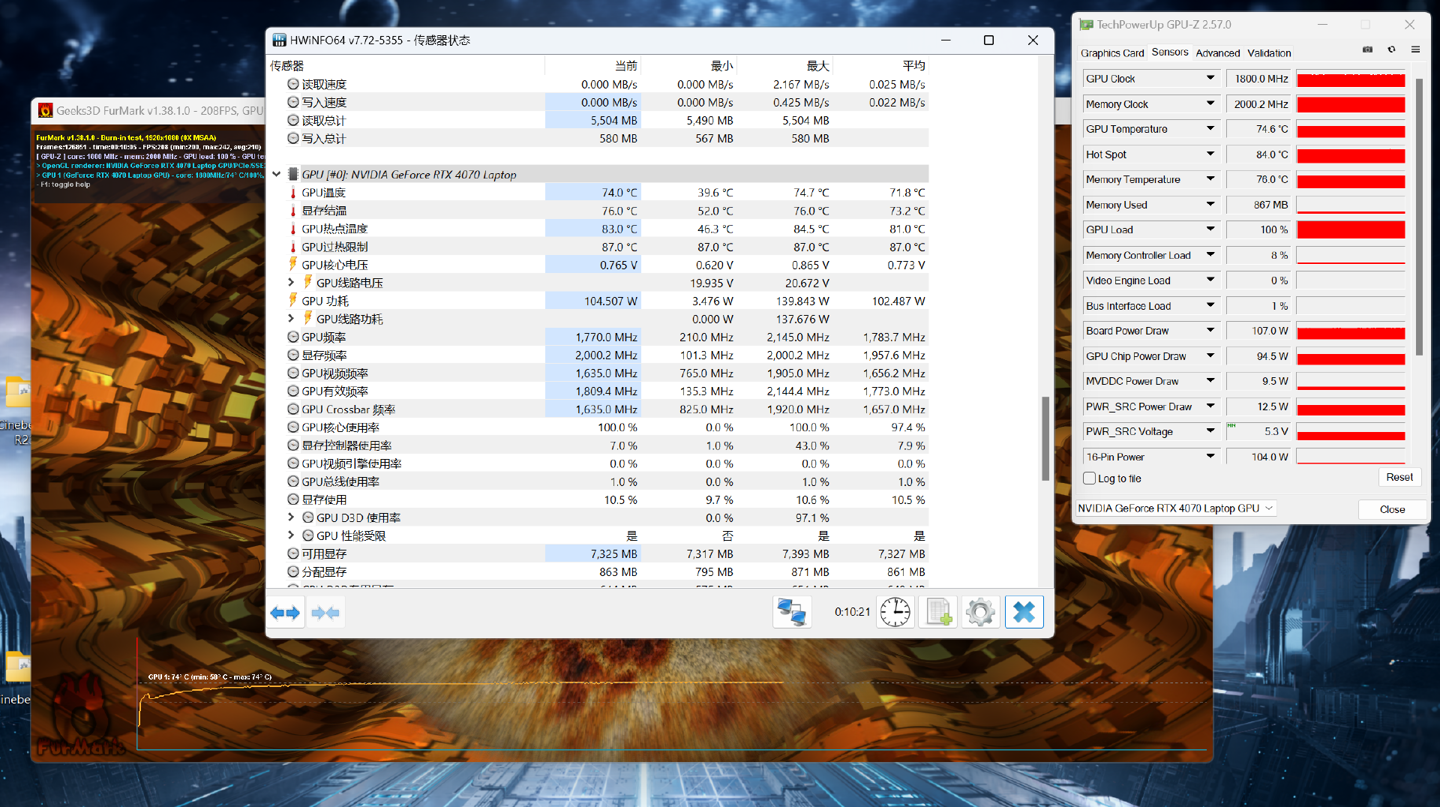Open the GPU Temperature sensor dropdown arrow
Viewport: 1440px width, 807px height.
click(x=1210, y=129)
